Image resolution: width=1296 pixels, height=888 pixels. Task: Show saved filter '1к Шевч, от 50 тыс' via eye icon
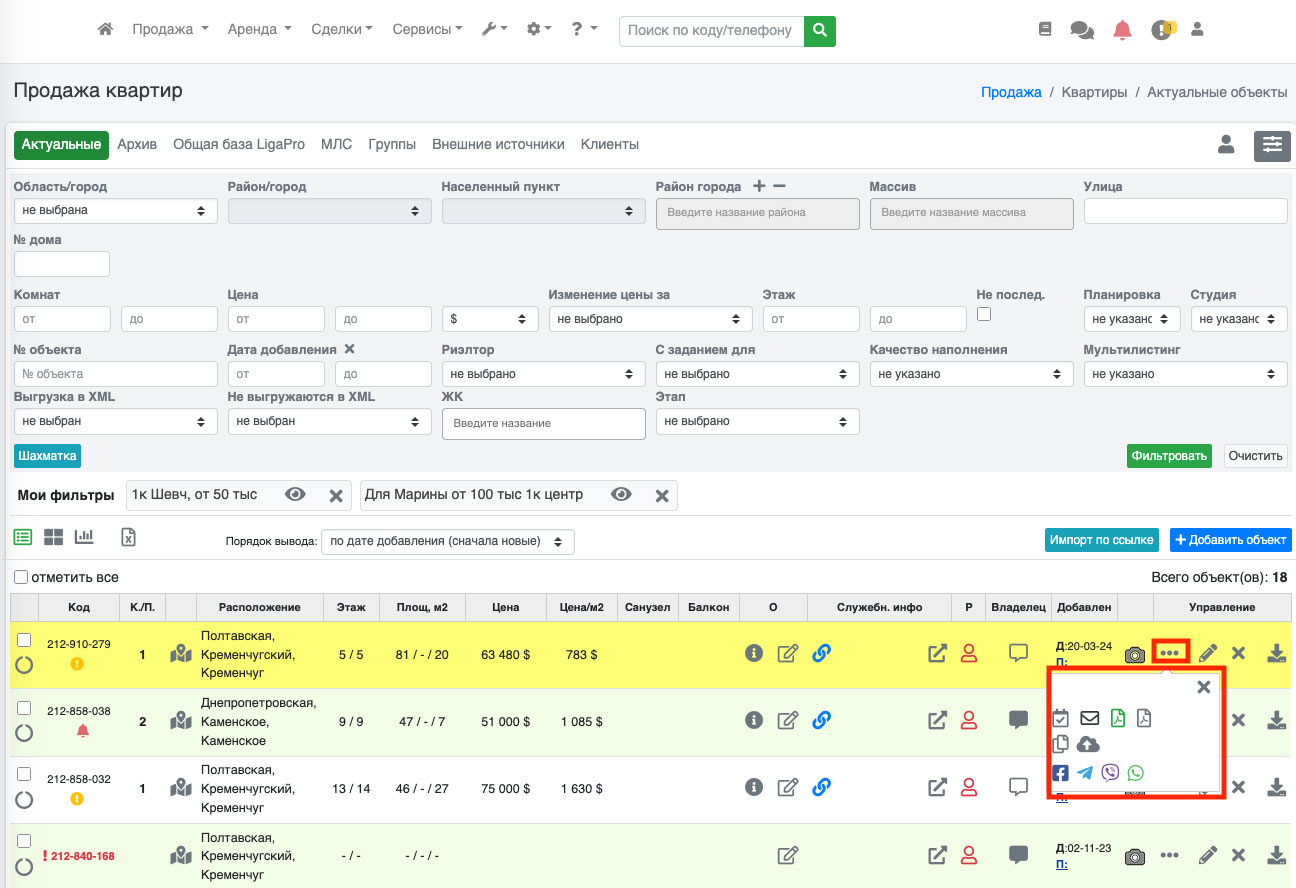point(295,495)
